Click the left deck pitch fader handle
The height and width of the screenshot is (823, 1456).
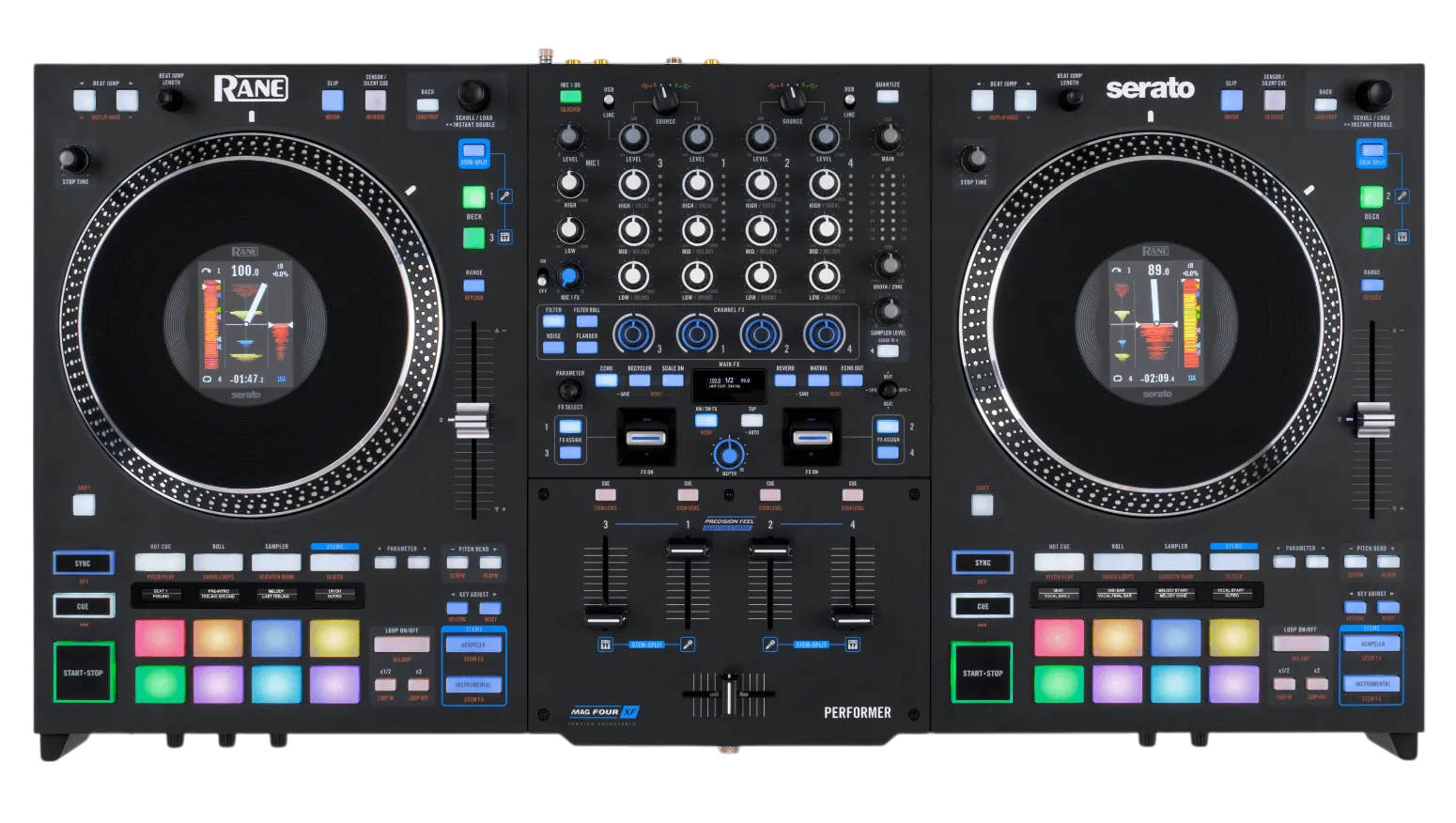pos(472,420)
